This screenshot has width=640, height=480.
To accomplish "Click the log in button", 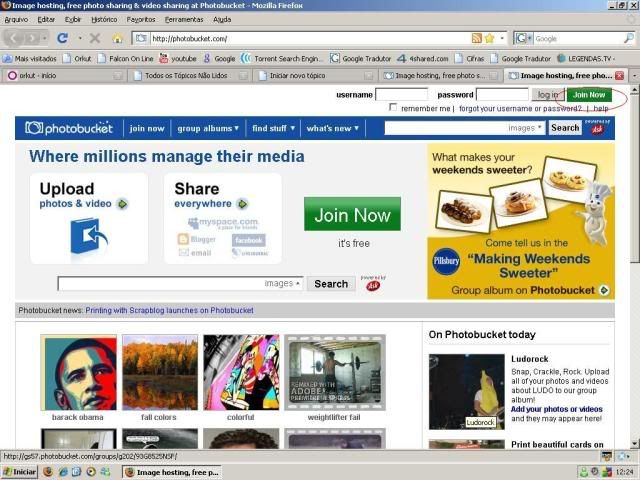I will point(548,95).
